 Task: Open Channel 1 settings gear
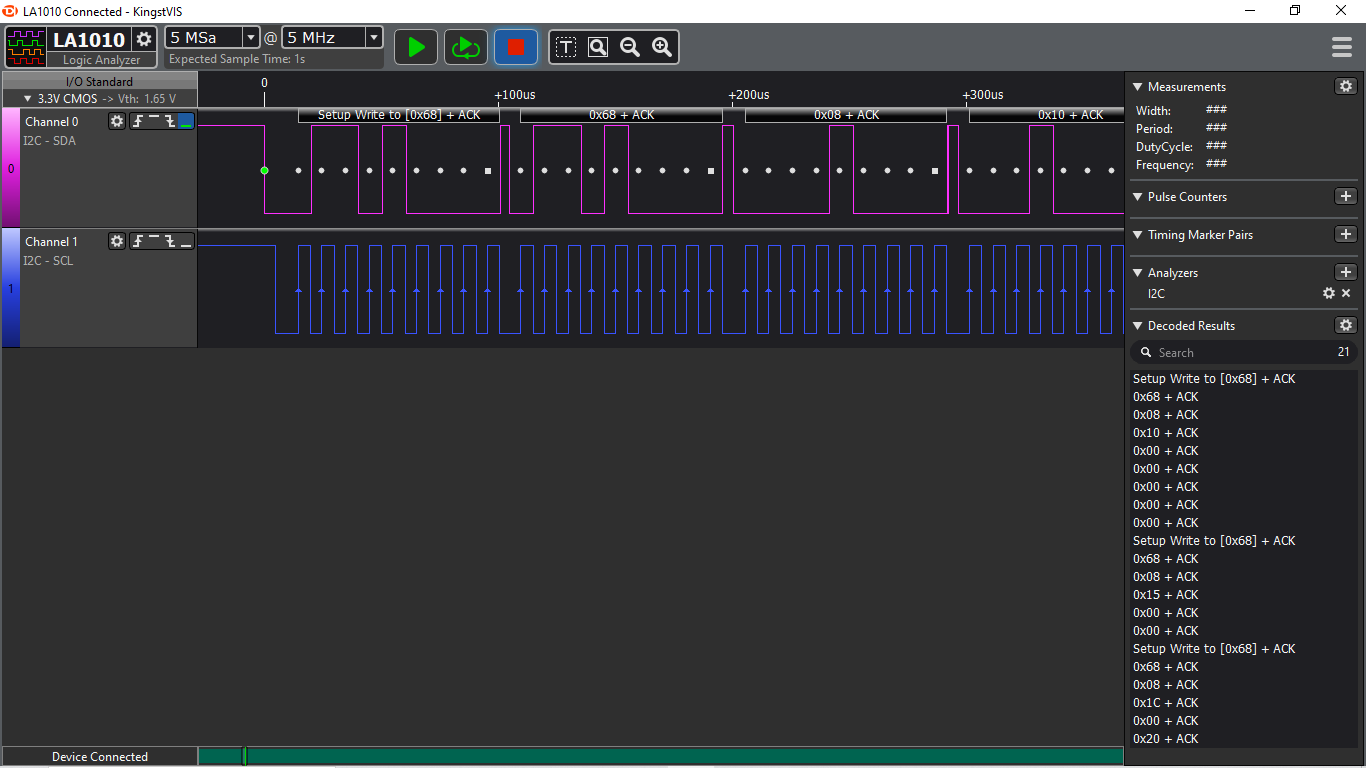[x=117, y=241]
